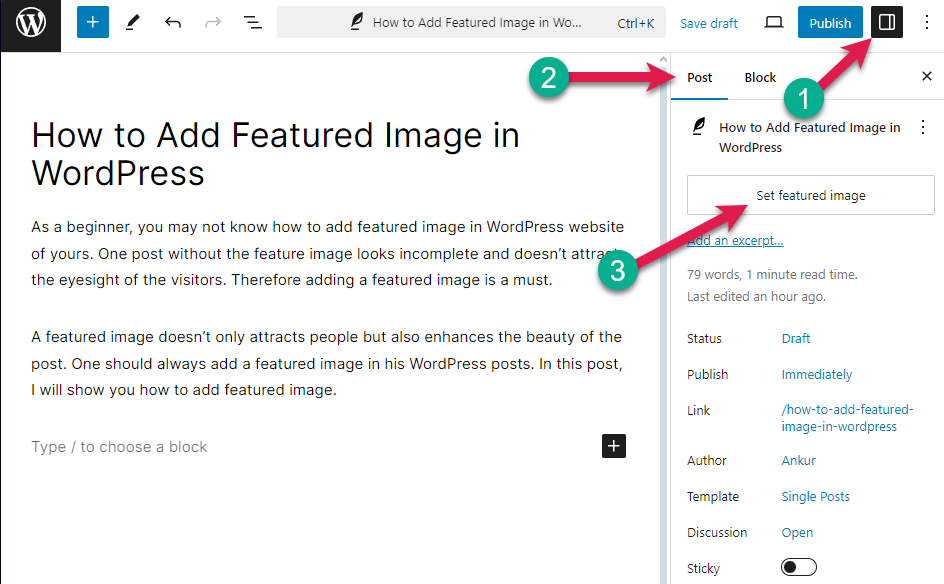Toggle the Sticky switch
Viewport: 944px width, 584px height.
point(799,567)
